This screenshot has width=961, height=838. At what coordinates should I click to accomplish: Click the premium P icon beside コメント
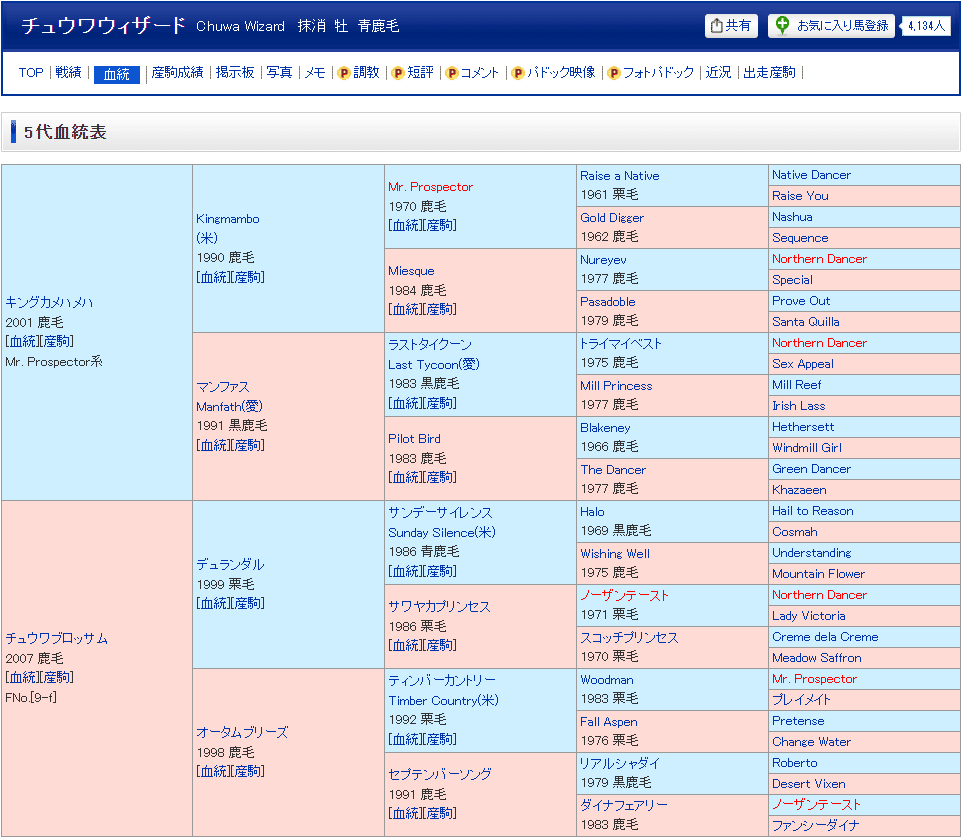coord(452,73)
